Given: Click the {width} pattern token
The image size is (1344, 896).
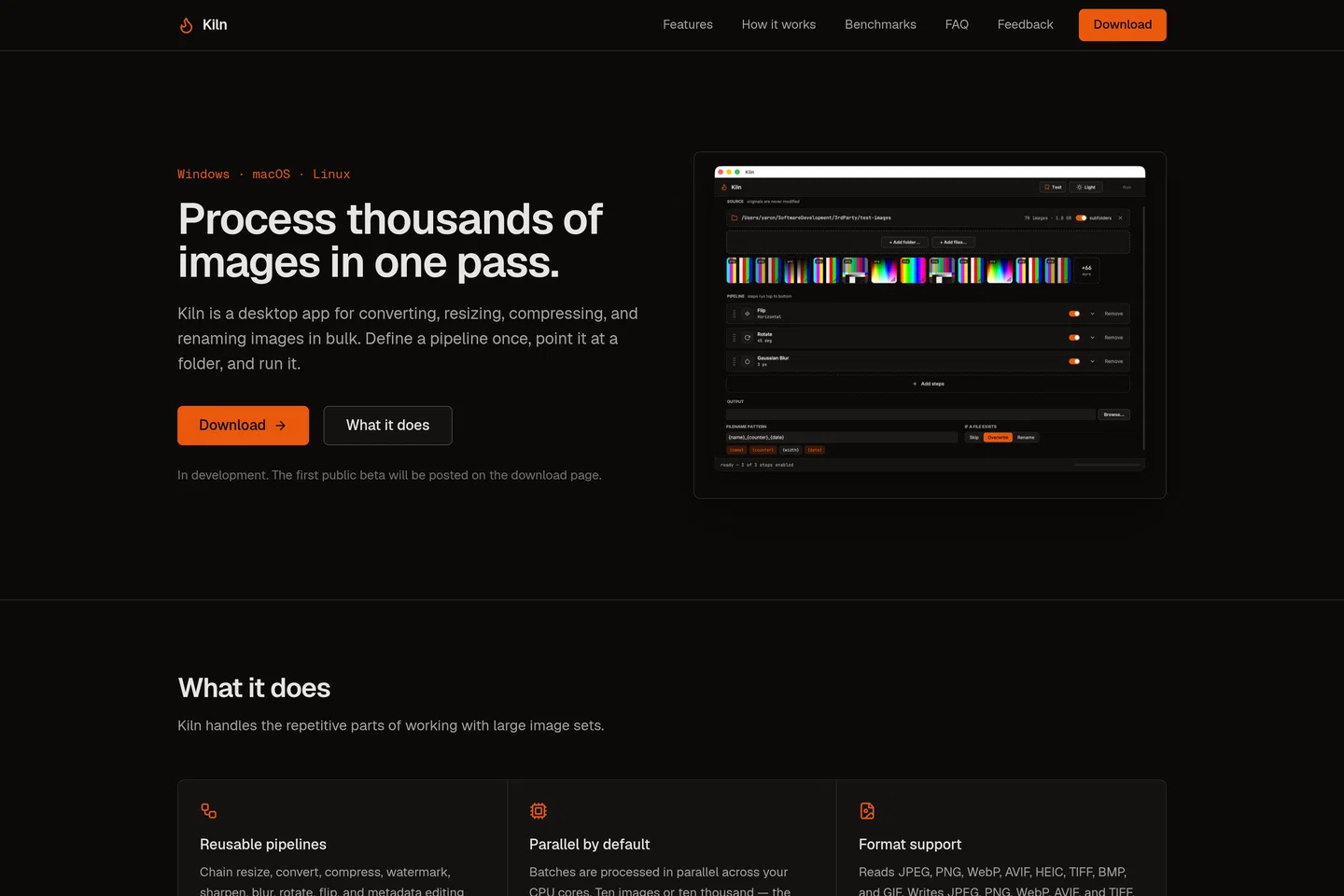Looking at the screenshot, I should click(x=791, y=450).
